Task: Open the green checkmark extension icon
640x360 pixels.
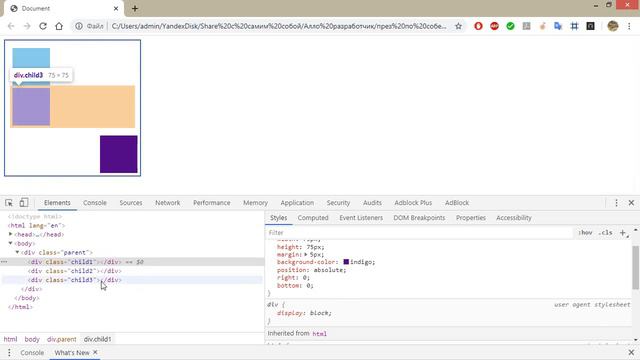Action: (x=510, y=26)
